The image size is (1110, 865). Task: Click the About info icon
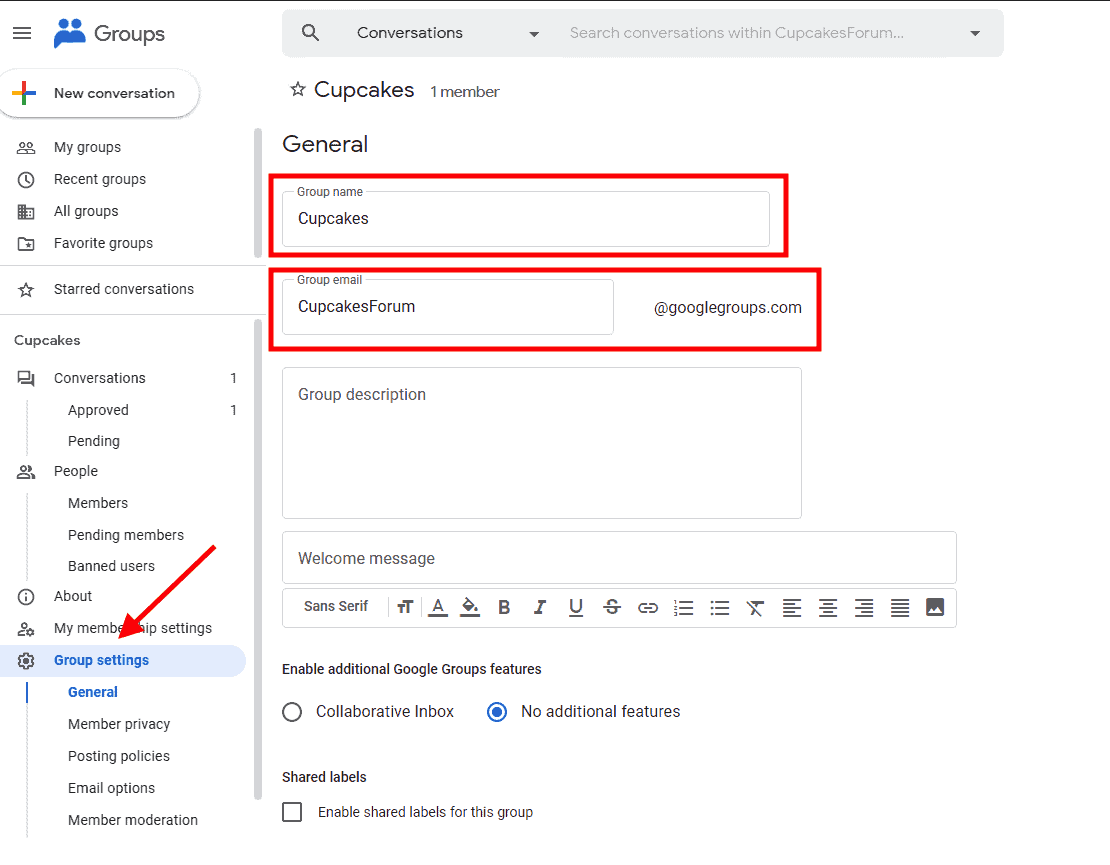pyautogui.click(x=26, y=597)
